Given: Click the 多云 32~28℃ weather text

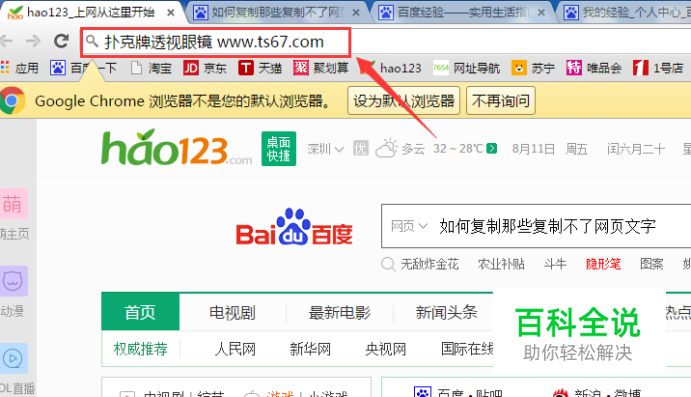Looking at the screenshot, I should [x=442, y=149].
